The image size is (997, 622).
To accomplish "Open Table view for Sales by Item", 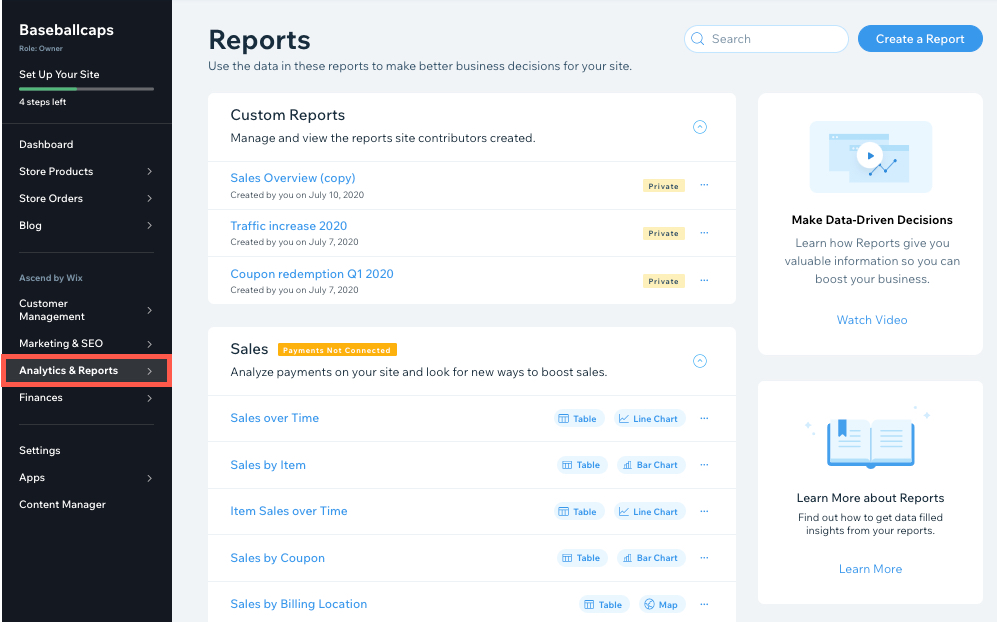I will tap(581, 464).
